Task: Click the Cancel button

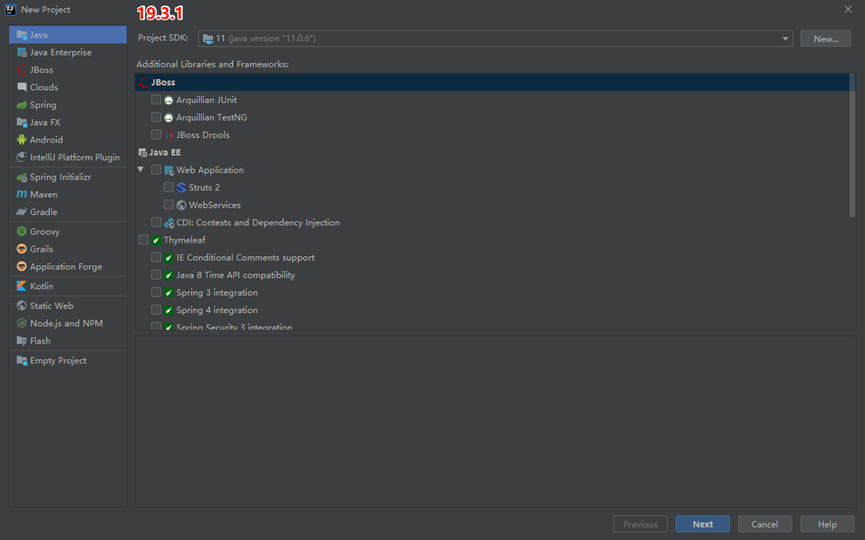Action: pos(765,524)
